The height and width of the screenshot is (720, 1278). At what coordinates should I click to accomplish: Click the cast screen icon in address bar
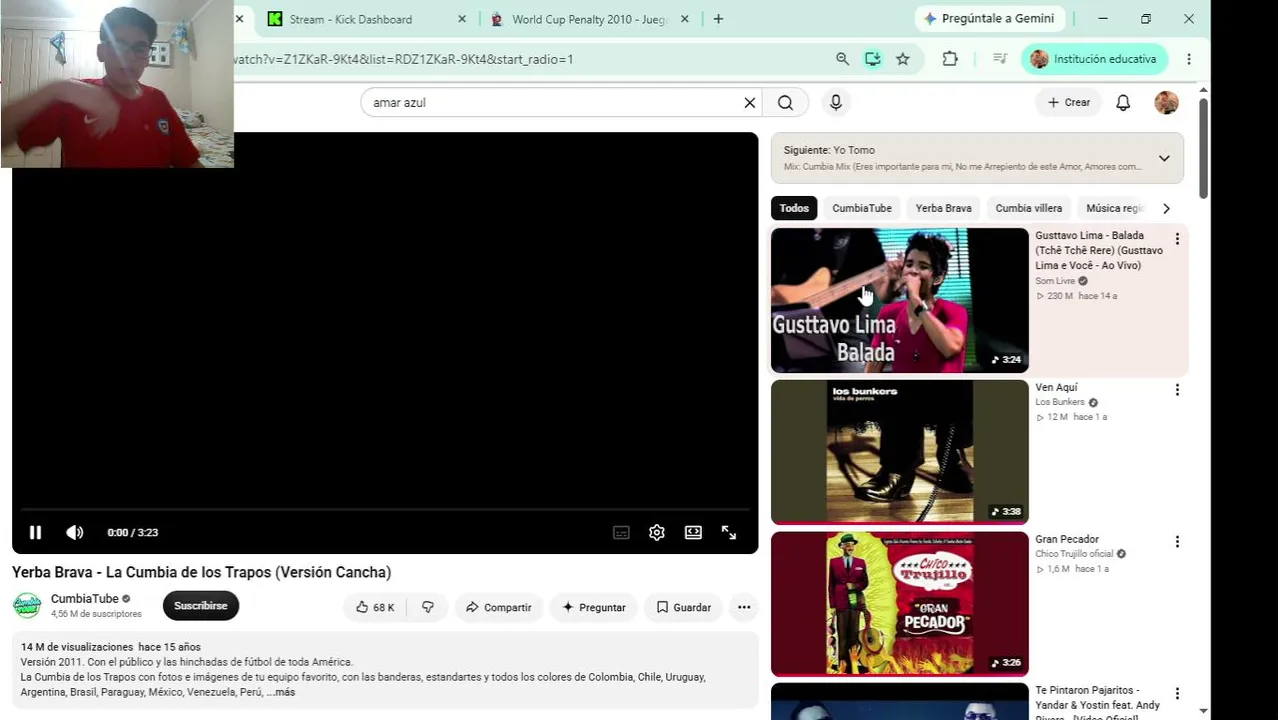point(873,59)
